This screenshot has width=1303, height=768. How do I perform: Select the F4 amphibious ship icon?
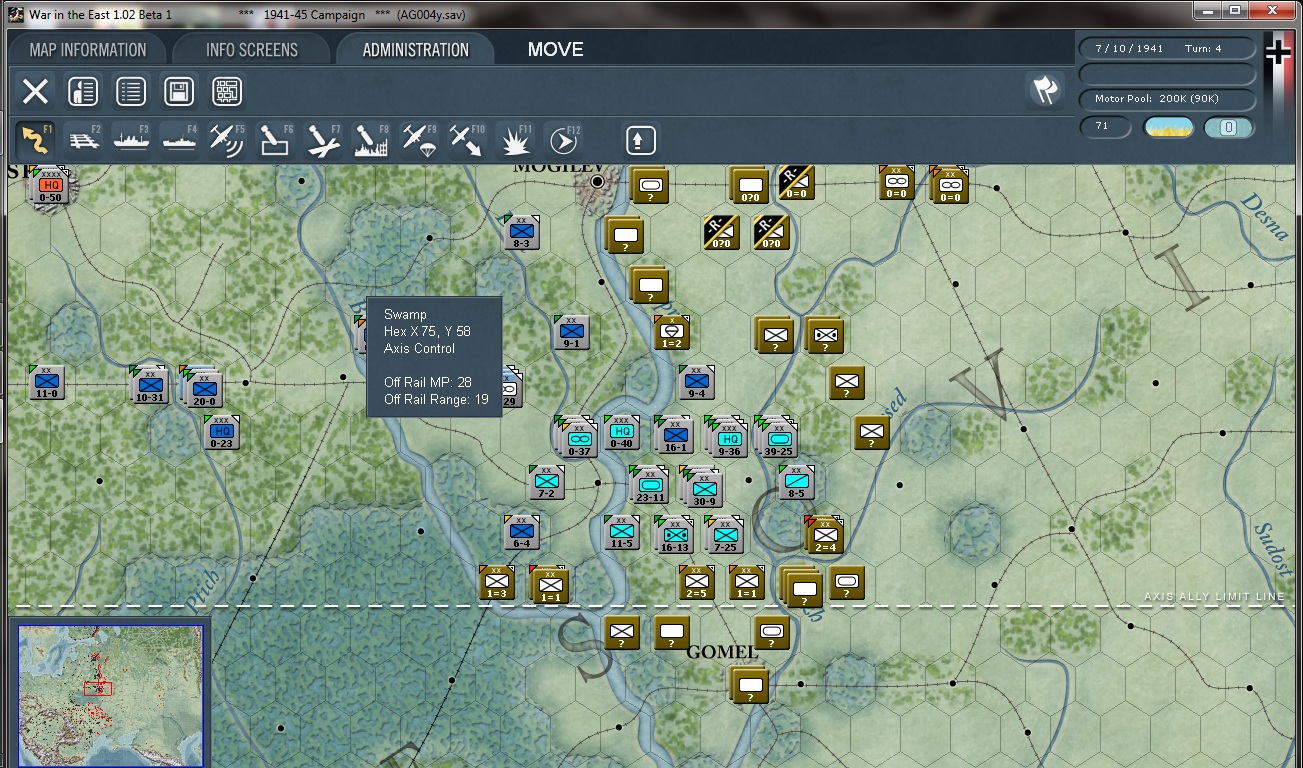(180, 140)
